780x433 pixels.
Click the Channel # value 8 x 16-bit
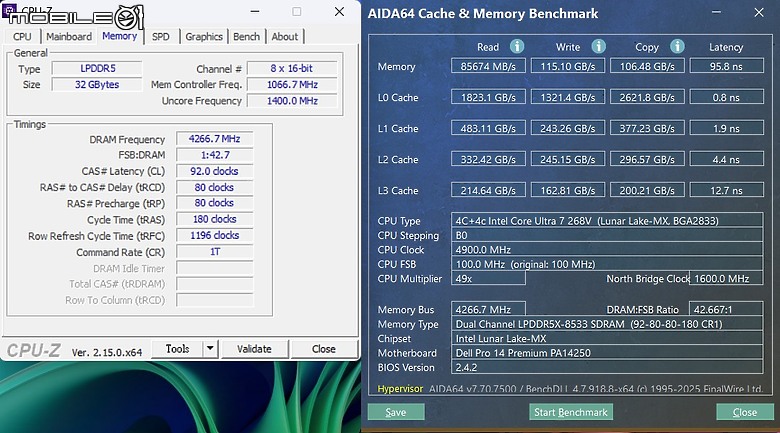(292, 68)
